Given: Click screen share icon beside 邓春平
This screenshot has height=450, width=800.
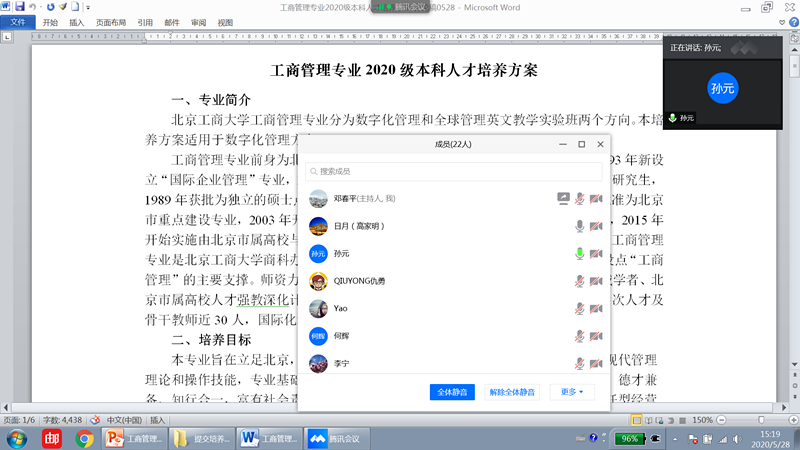Looking at the screenshot, I should (563, 198).
